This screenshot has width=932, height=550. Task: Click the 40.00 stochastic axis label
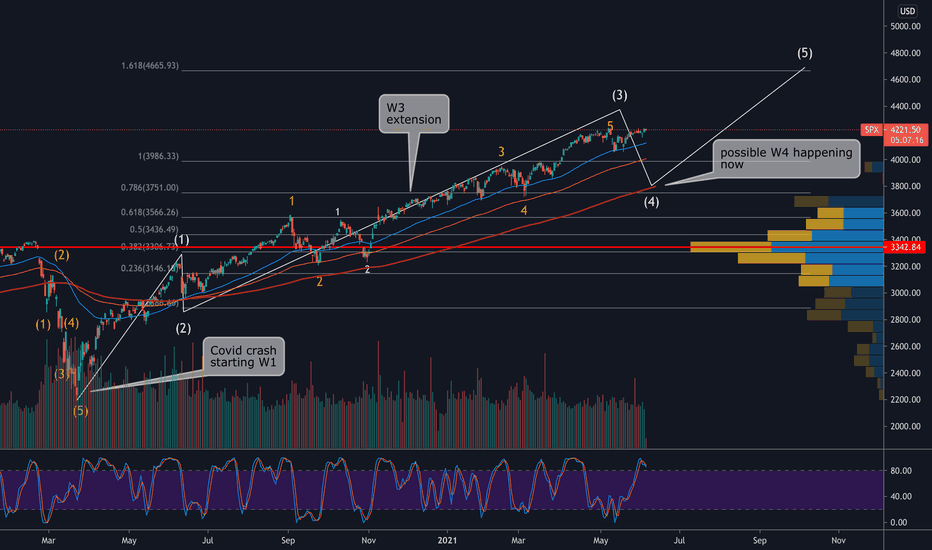pos(901,496)
